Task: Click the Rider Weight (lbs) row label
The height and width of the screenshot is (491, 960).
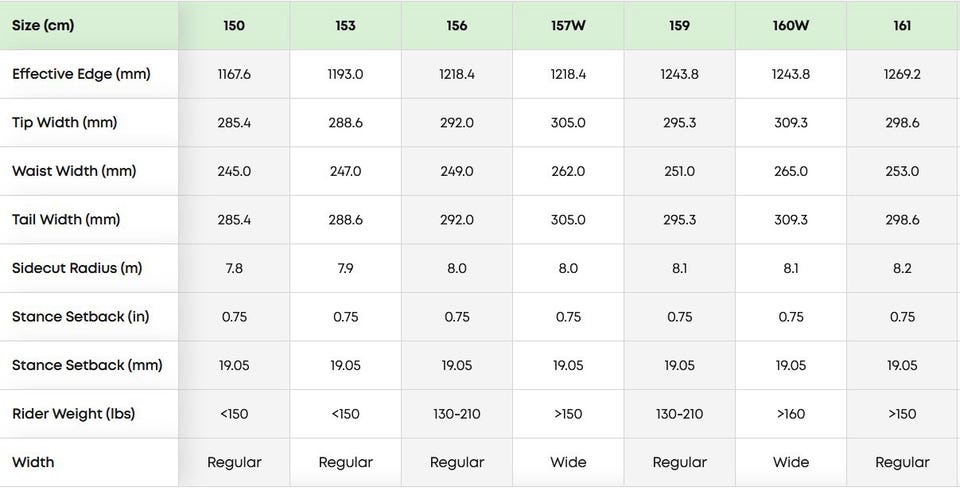Action: (73, 413)
